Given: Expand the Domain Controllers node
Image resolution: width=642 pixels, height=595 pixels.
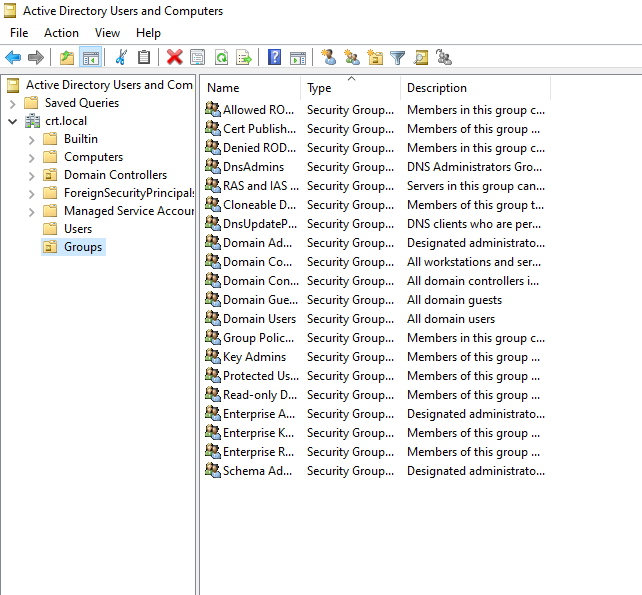Looking at the screenshot, I should point(32,176).
